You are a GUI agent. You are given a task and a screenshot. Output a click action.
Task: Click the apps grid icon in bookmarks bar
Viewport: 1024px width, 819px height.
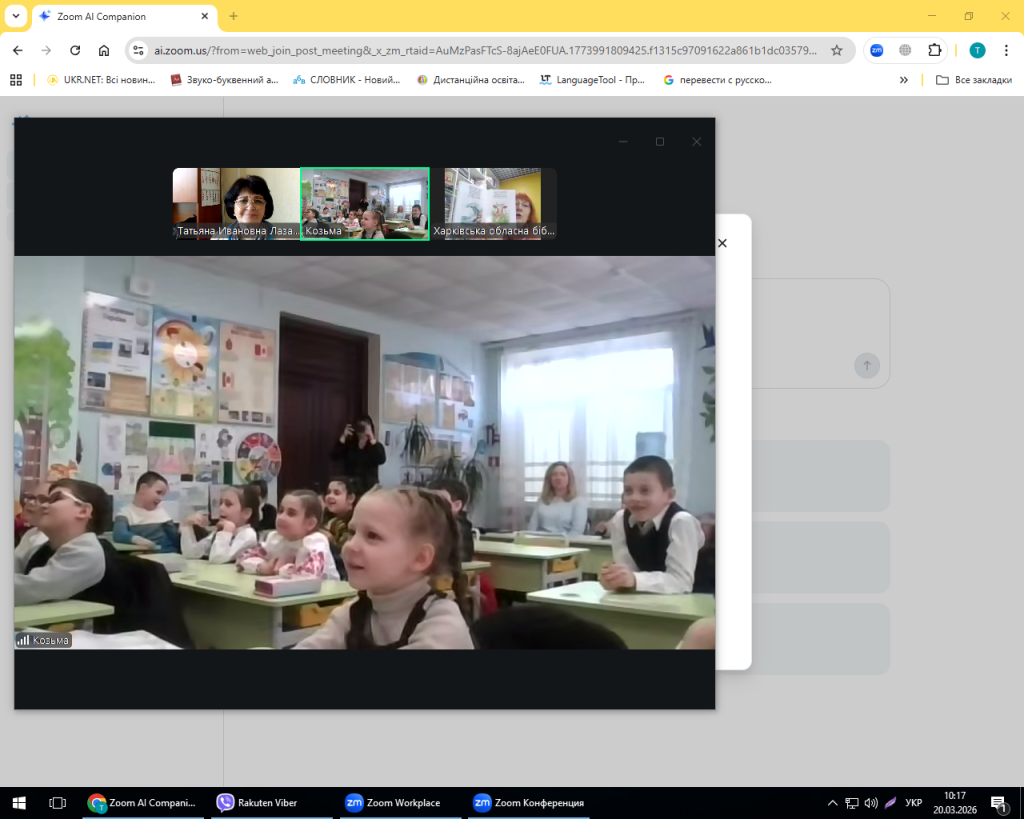(x=16, y=80)
